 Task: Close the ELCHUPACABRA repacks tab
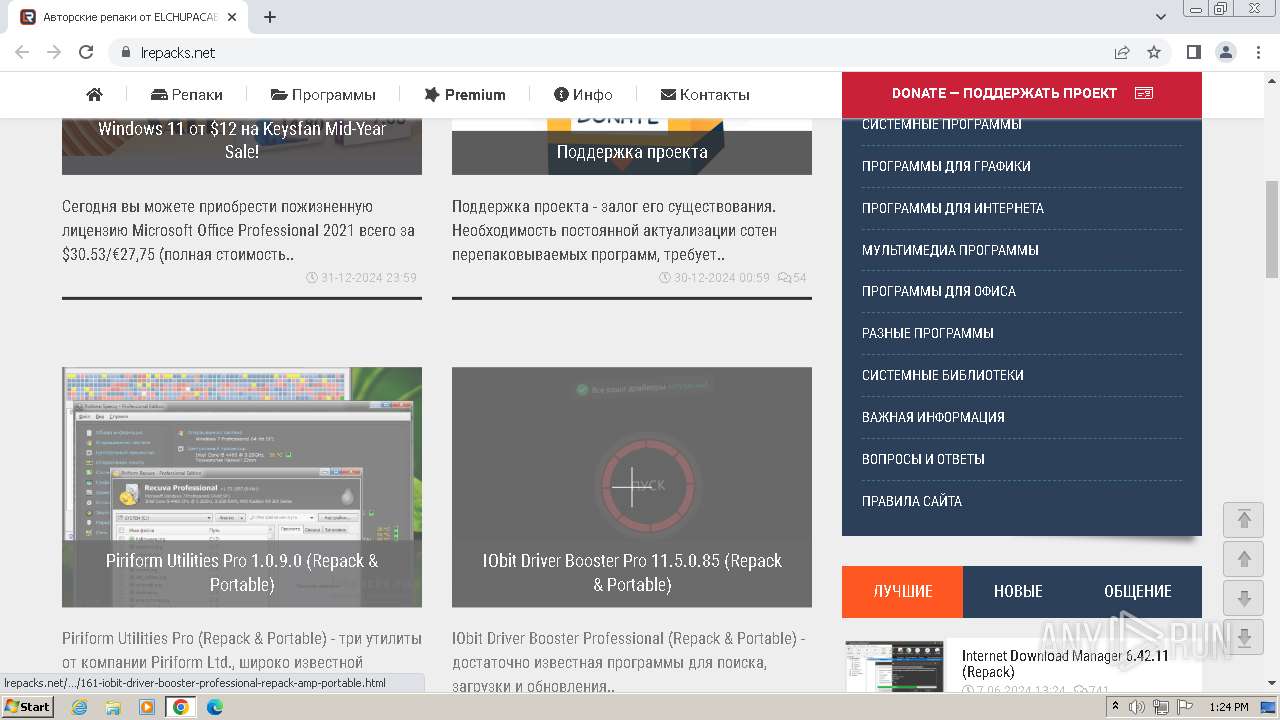click(x=232, y=17)
